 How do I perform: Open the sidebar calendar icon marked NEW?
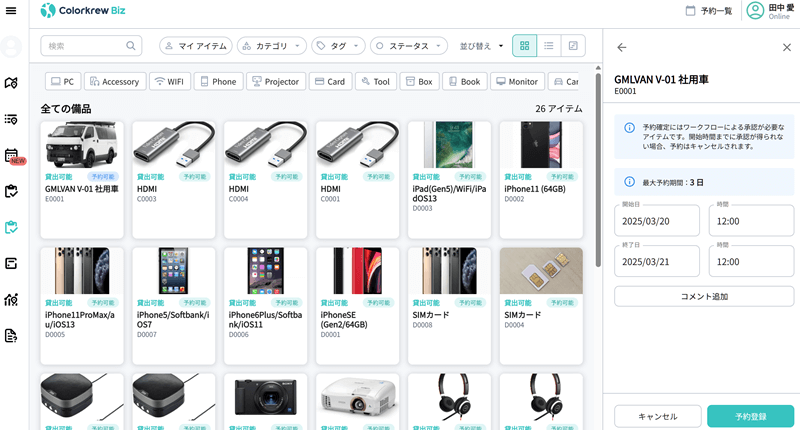click(x=11, y=155)
